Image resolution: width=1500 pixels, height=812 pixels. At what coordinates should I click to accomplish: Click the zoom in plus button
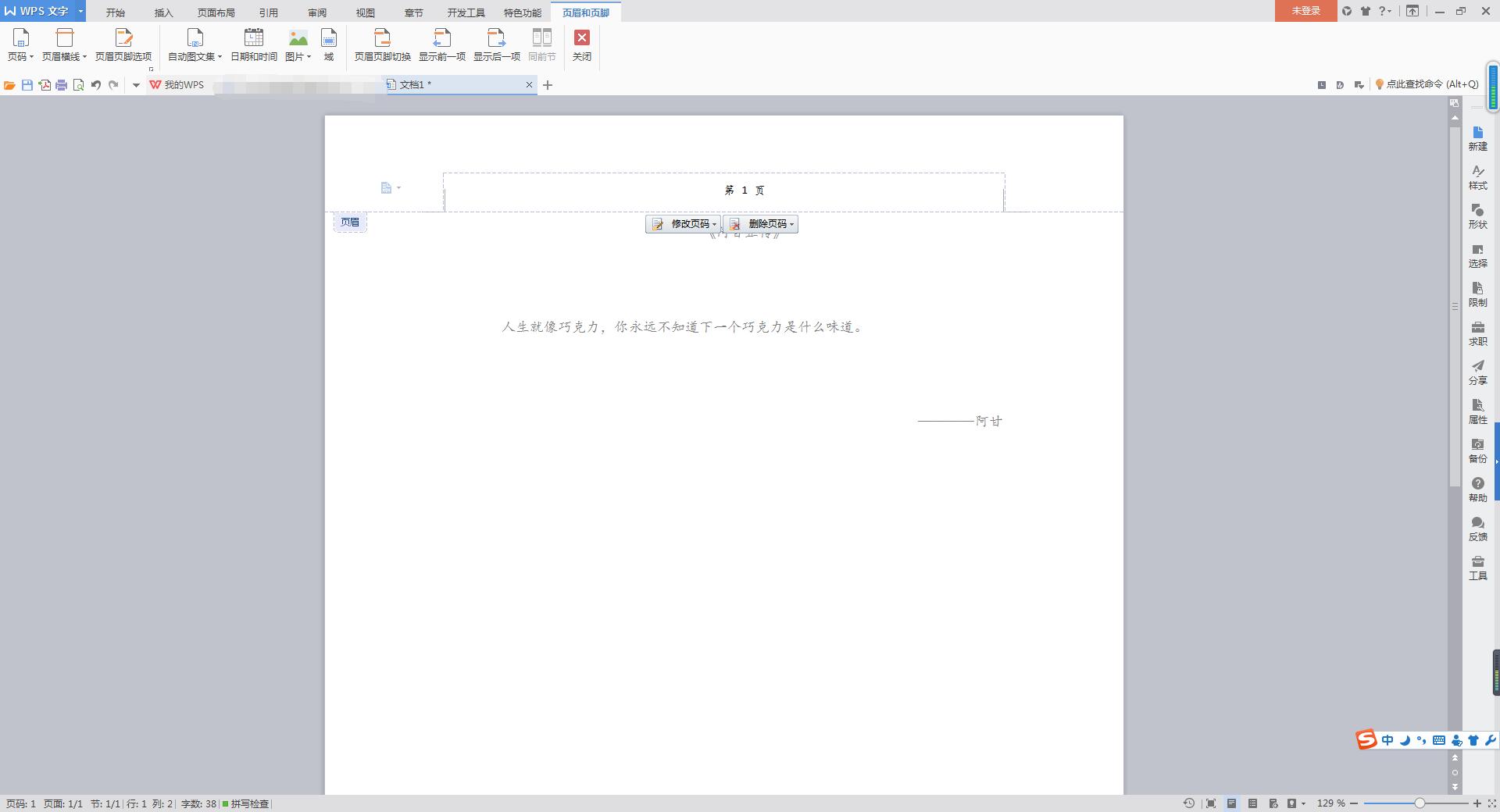[1477, 803]
